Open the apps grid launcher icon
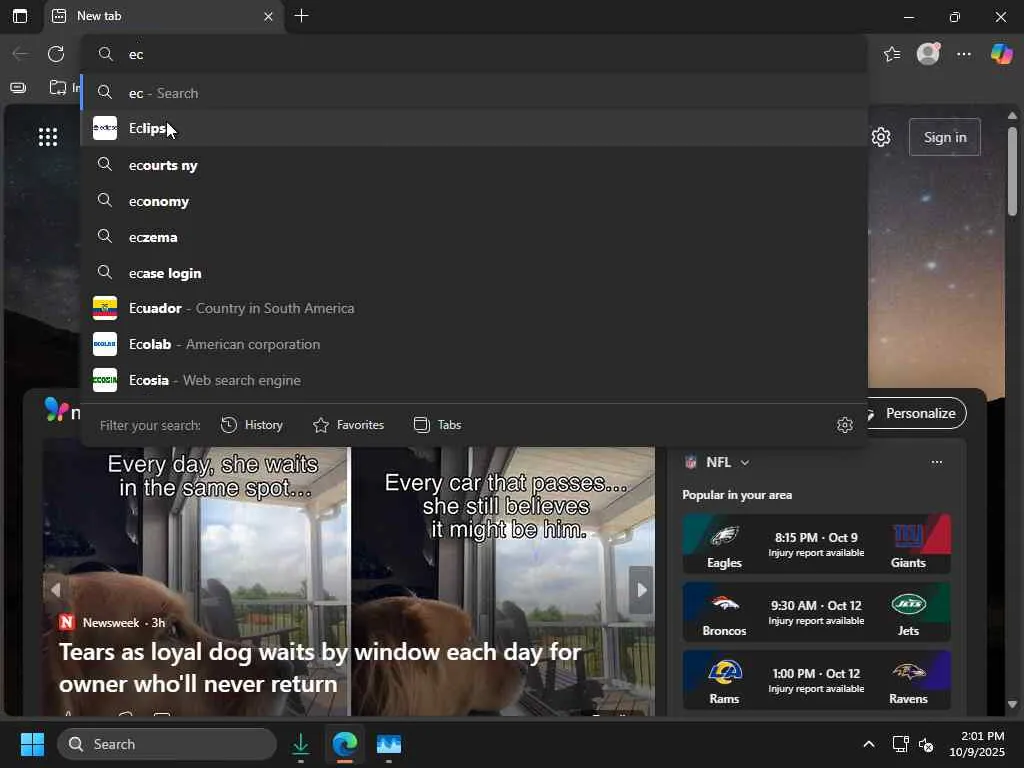 click(48, 137)
